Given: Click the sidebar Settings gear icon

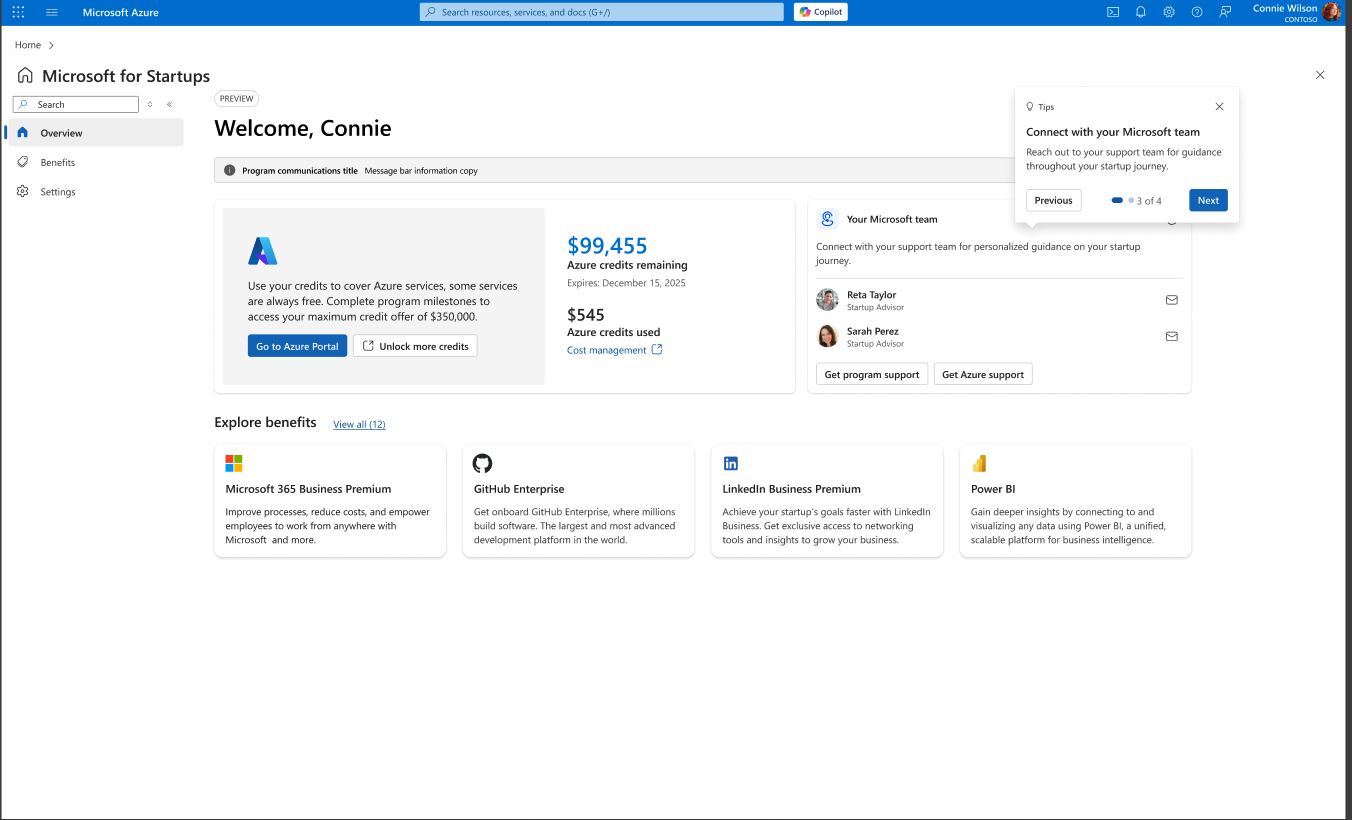Looking at the screenshot, I should [x=22, y=191].
